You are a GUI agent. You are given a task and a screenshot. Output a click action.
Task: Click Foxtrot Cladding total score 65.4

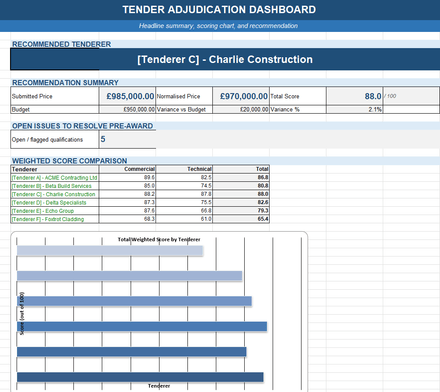(241, 219)
